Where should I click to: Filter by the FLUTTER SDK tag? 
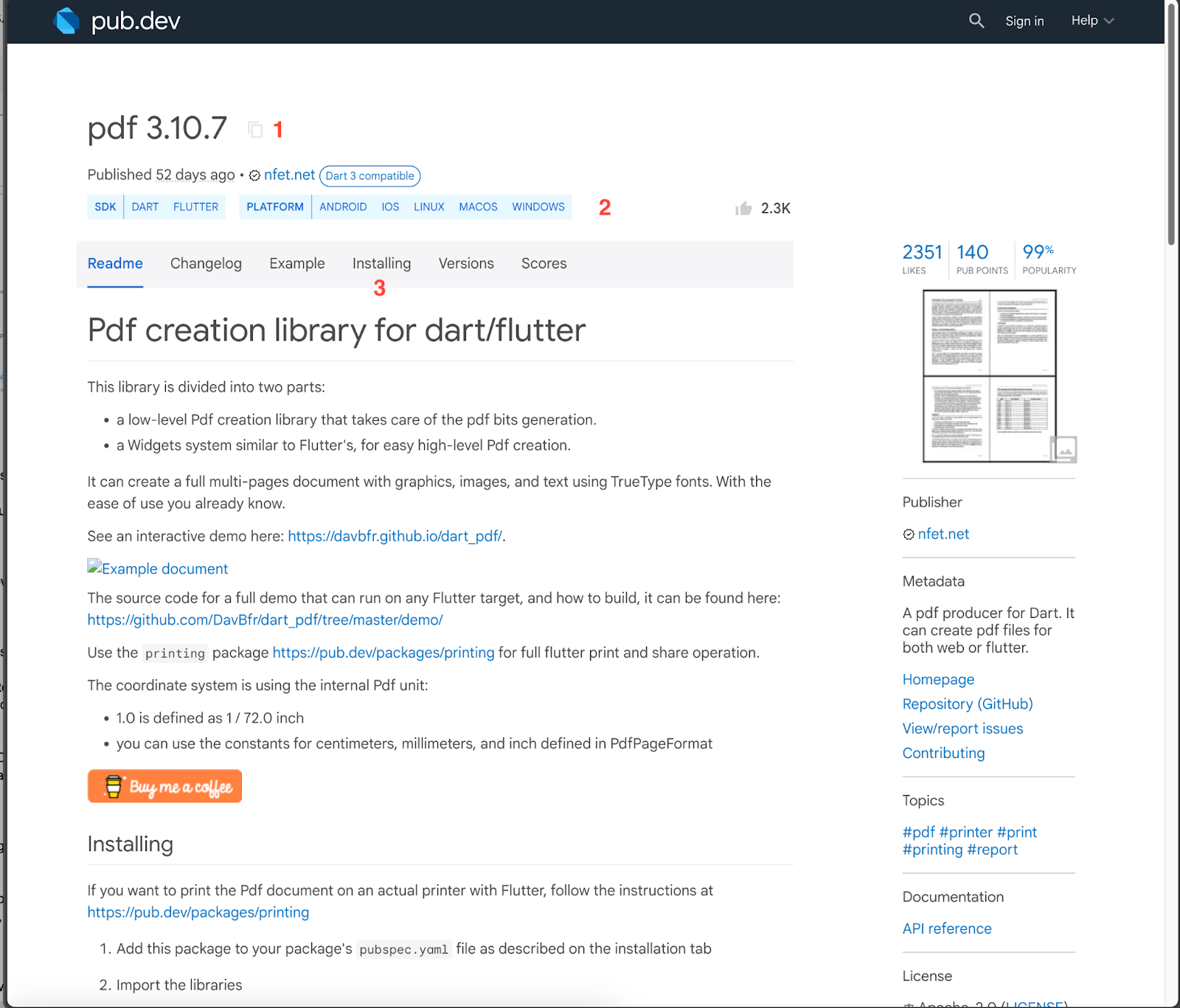195,207
